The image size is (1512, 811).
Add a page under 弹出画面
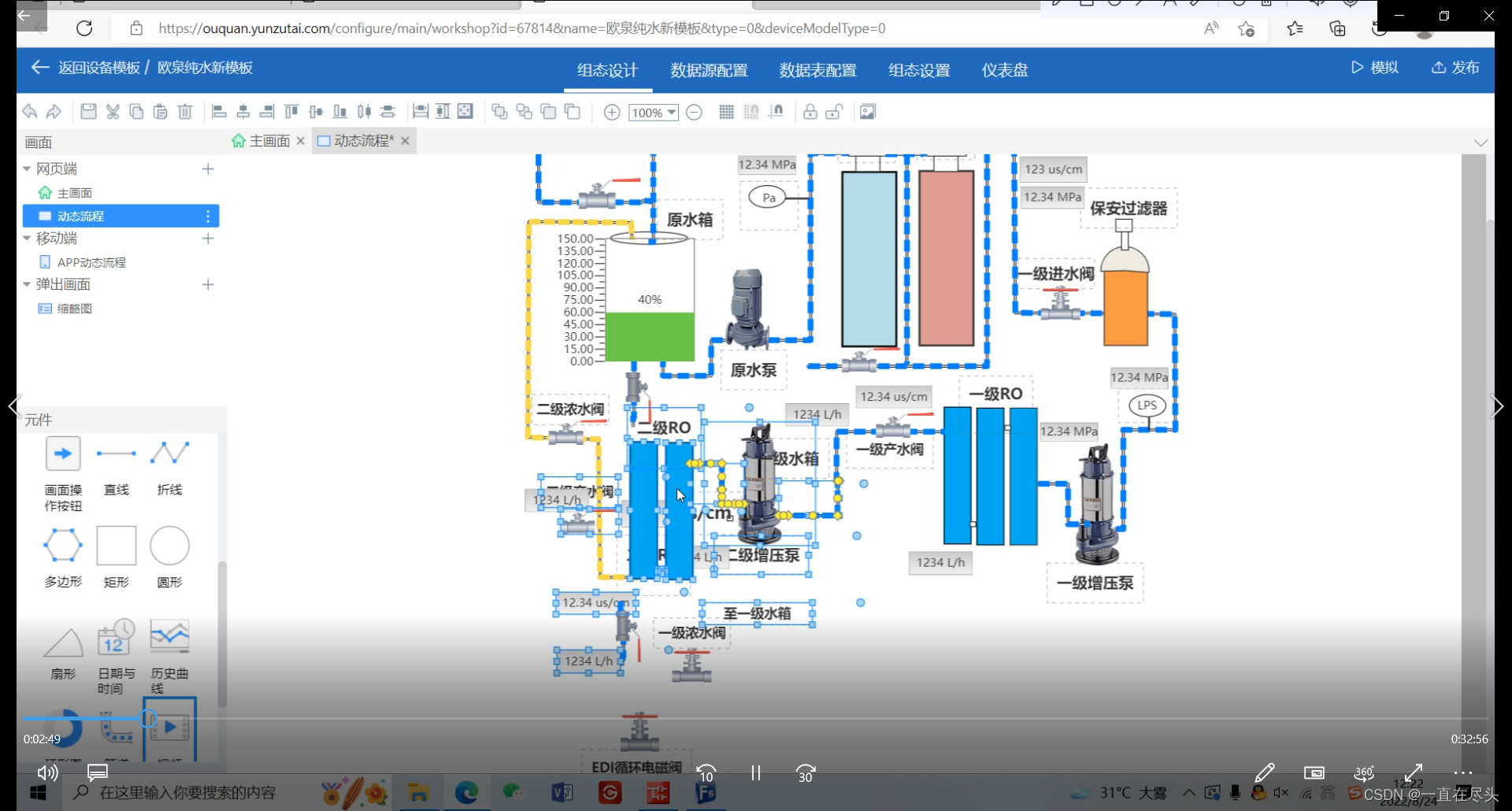(x=208, y=284)
